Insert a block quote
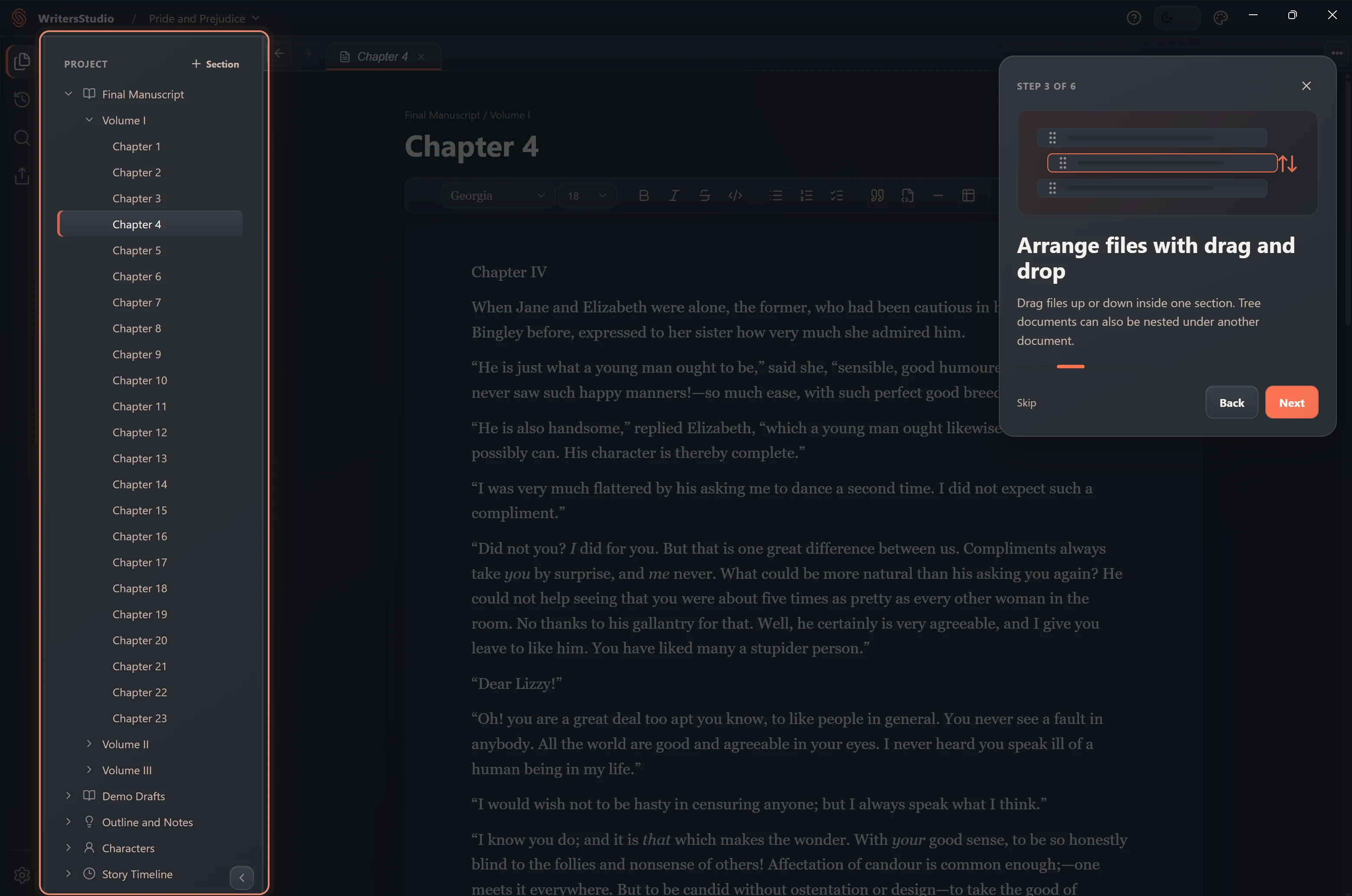The image size is (1352, 896). (x=877, y=195)
